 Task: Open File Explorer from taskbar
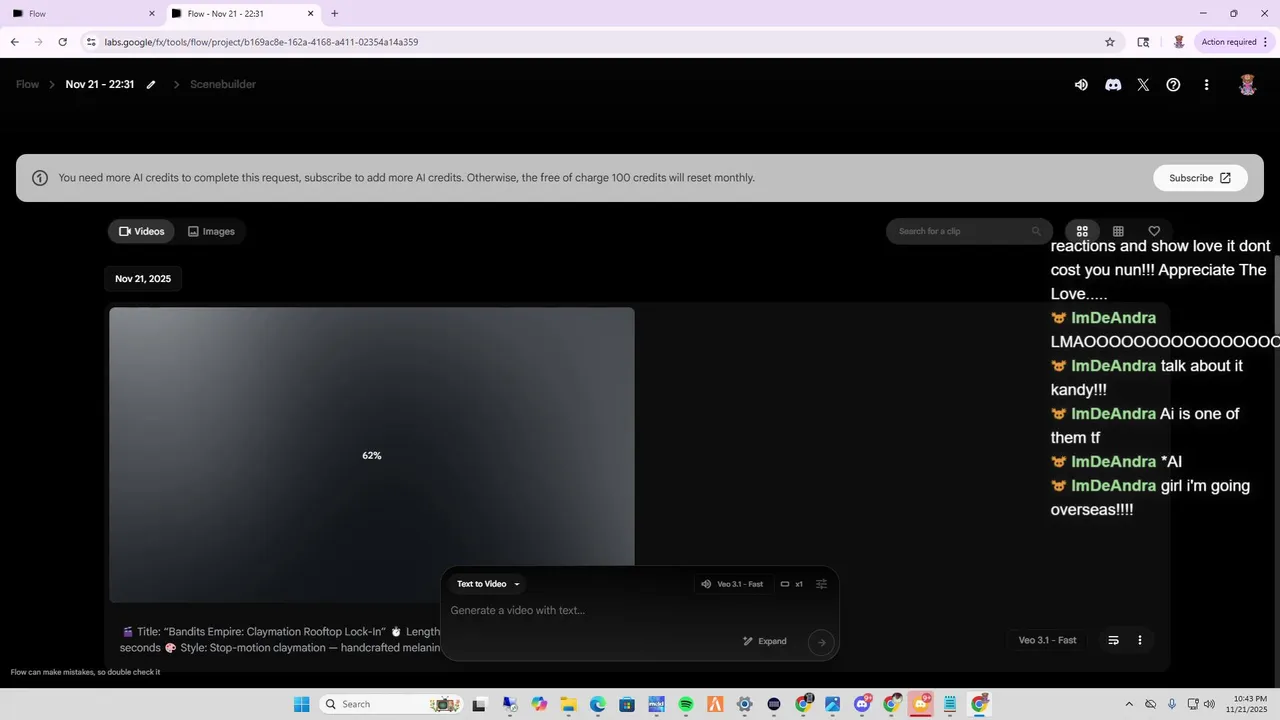pyautogui.click(x=568, y=704)
